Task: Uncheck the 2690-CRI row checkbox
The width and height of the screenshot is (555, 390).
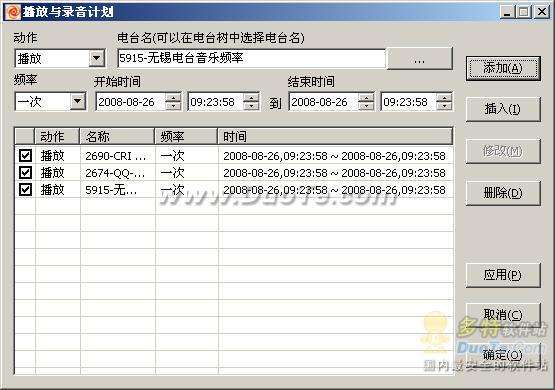Action: [x=25, y=155]
